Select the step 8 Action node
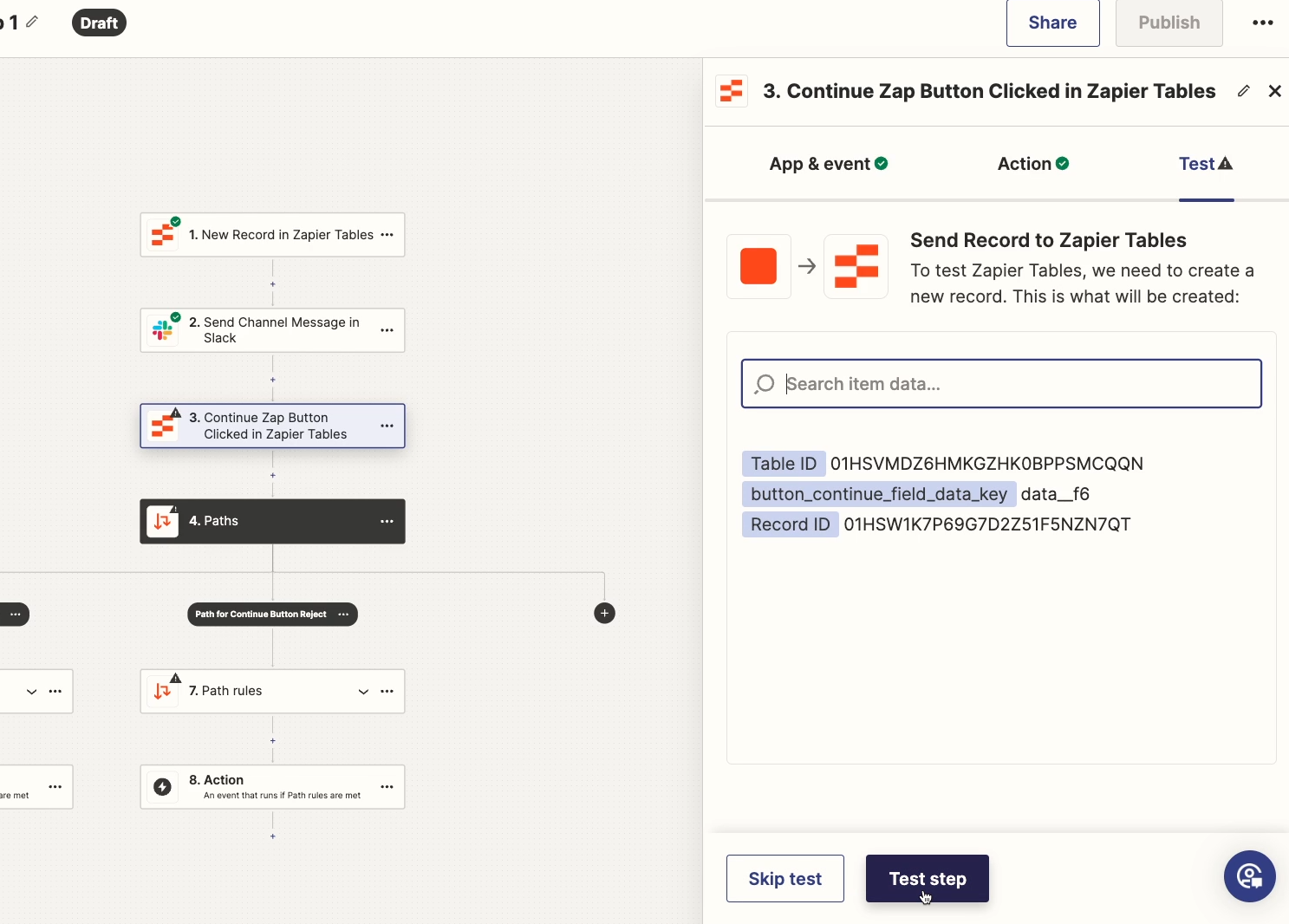The width and height of the screenshot is (1289, 924). (x=272, y=786)
